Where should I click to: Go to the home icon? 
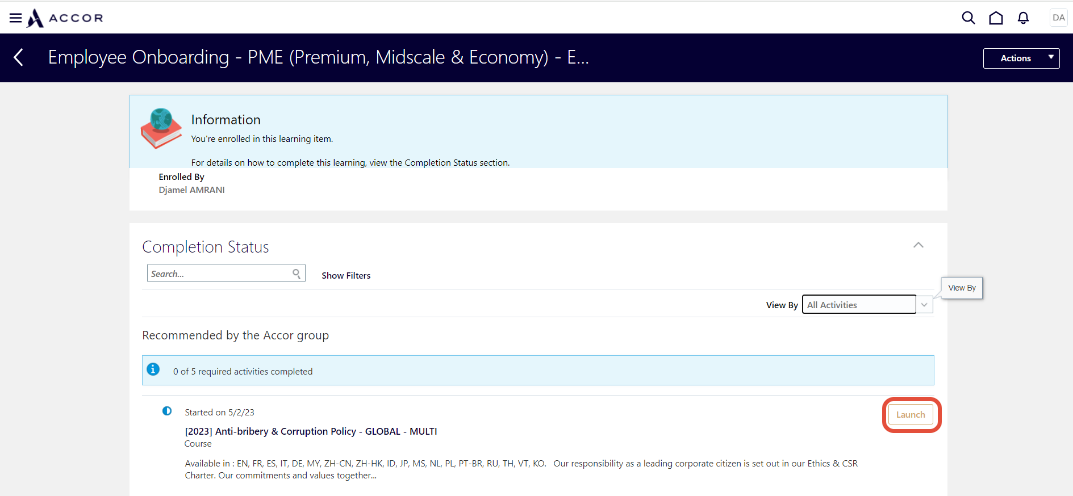tap(996, 18)
